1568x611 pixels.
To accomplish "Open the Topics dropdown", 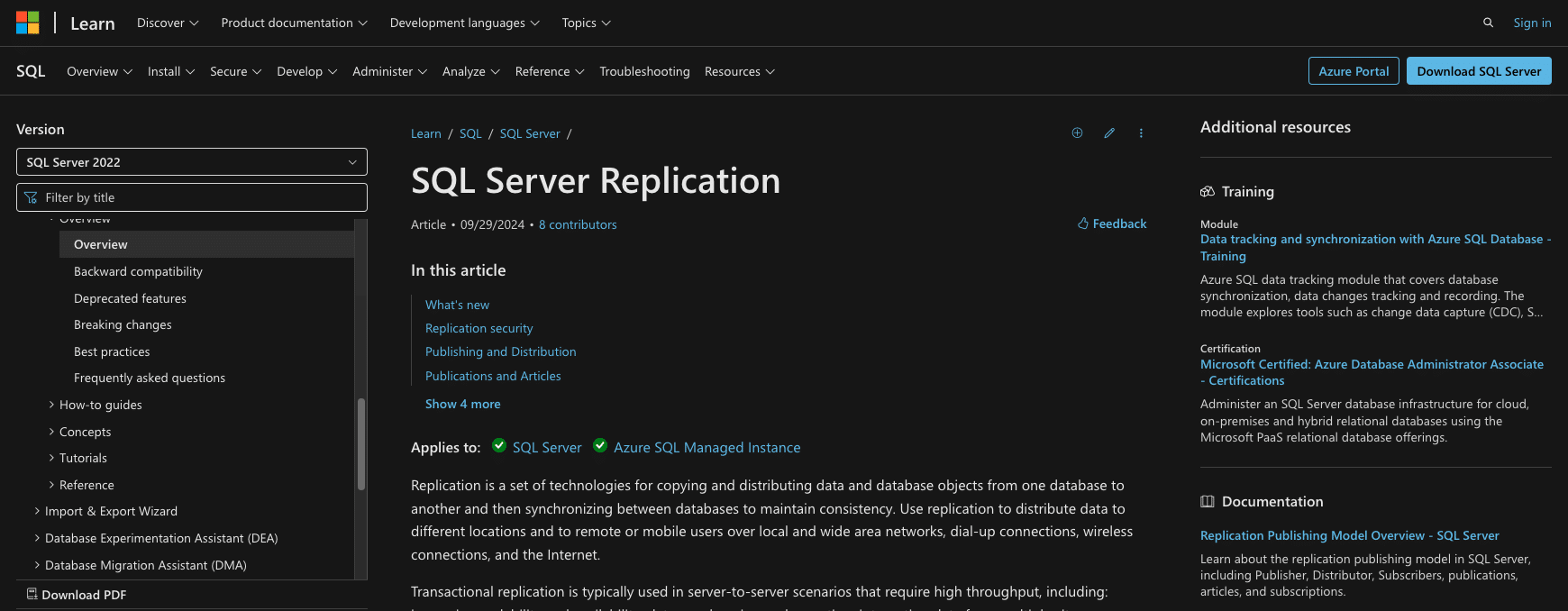I will pyautogui.click(x=586, y=23).
